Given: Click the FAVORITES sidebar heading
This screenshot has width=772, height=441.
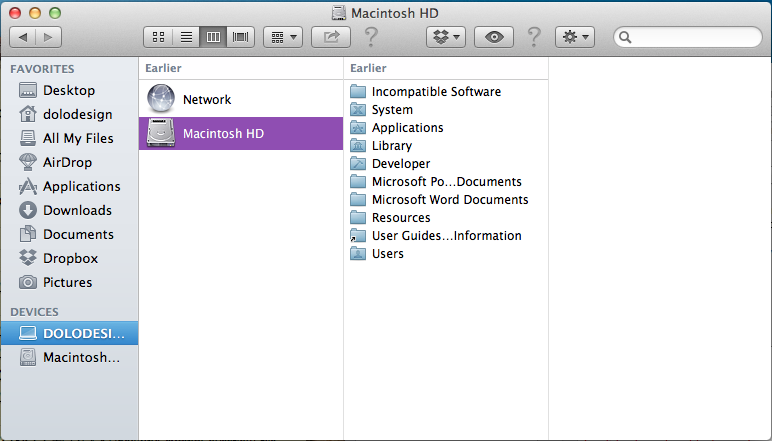Looking at the screenshot, I should (42, 69).
